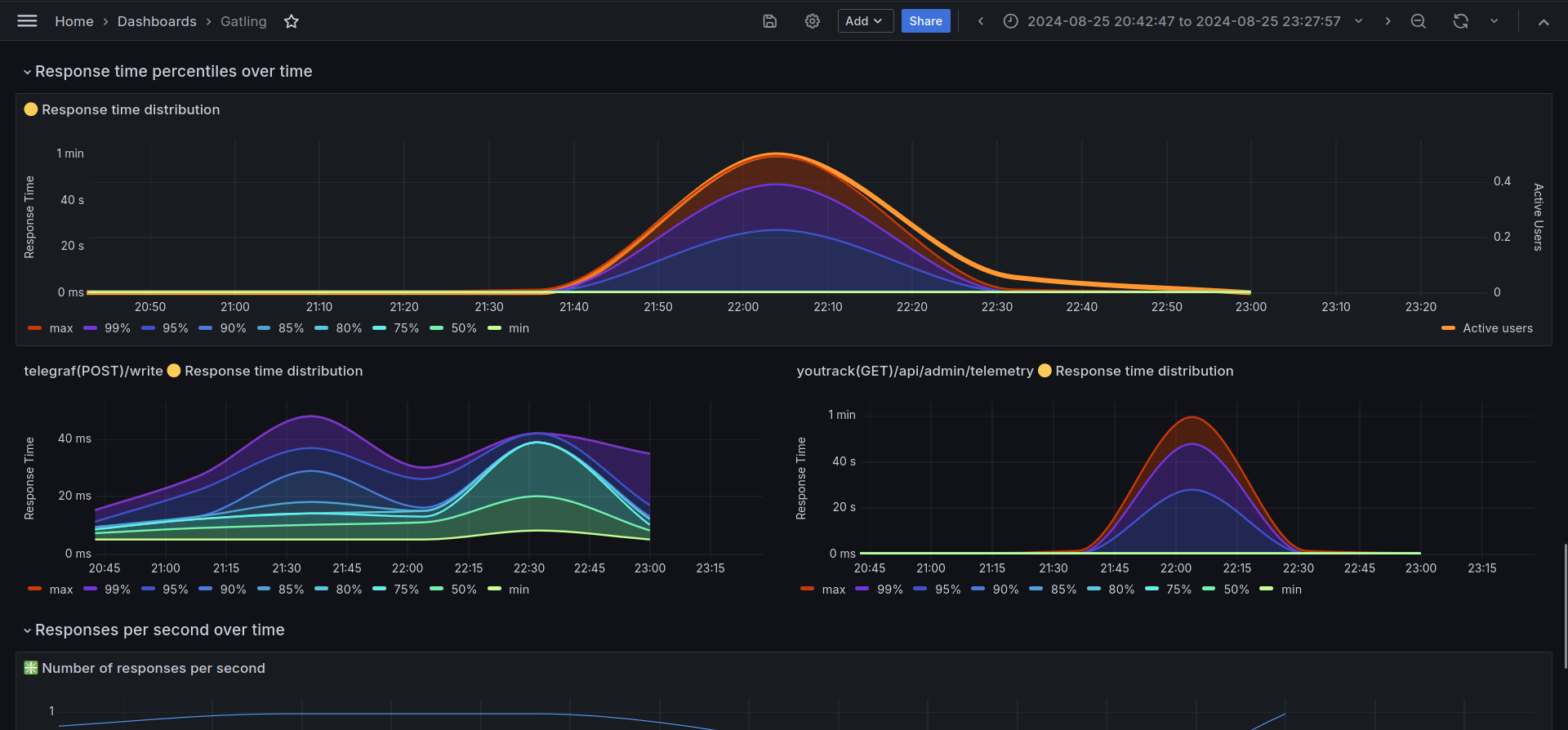Image resolution: width=1568 pixels, height=730 pixels.
Task: Open the hamburger navigation menu
Action: pyautogui.click(x=27, y=21)
